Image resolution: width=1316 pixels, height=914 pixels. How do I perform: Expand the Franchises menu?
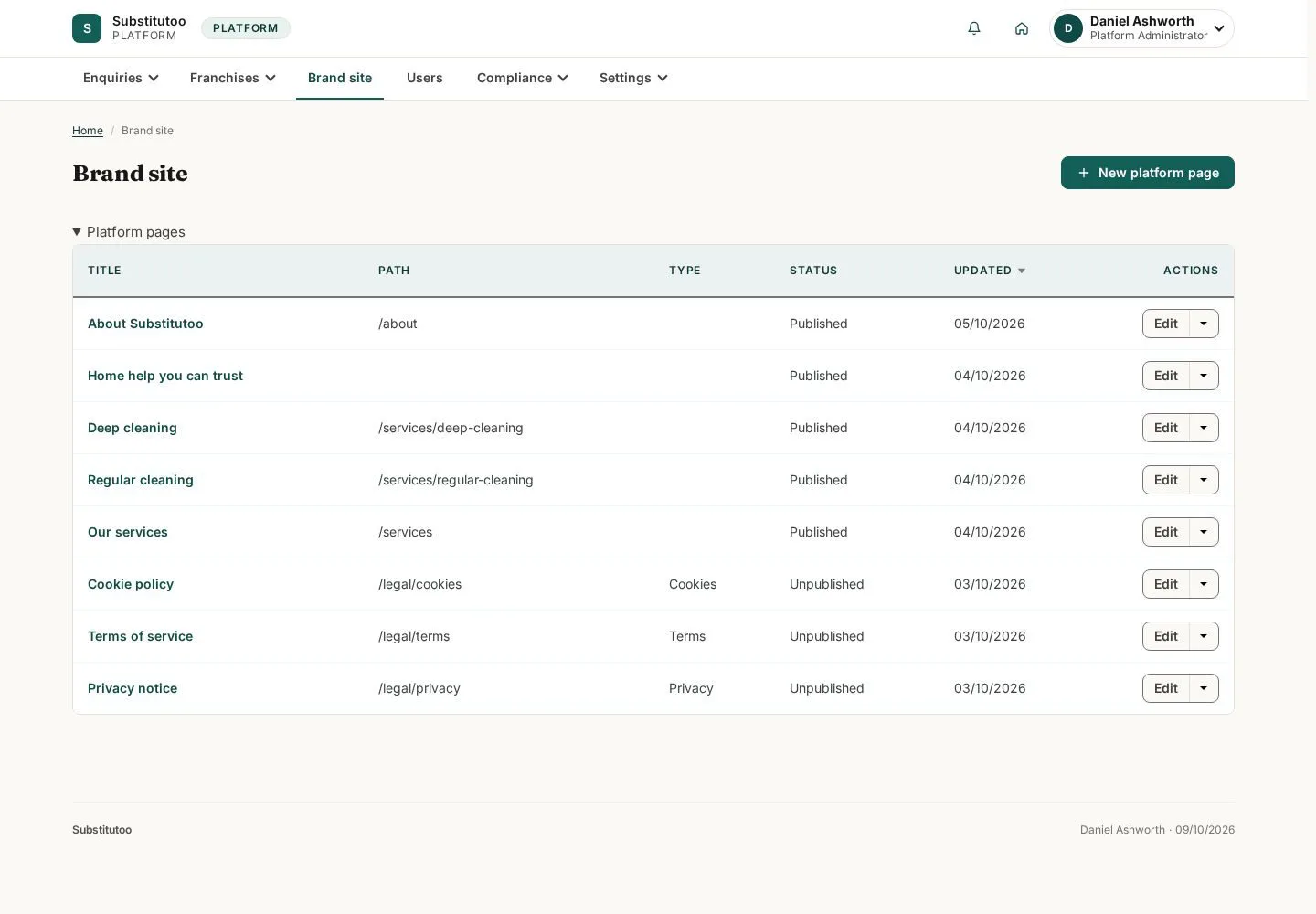click(232, 78)
